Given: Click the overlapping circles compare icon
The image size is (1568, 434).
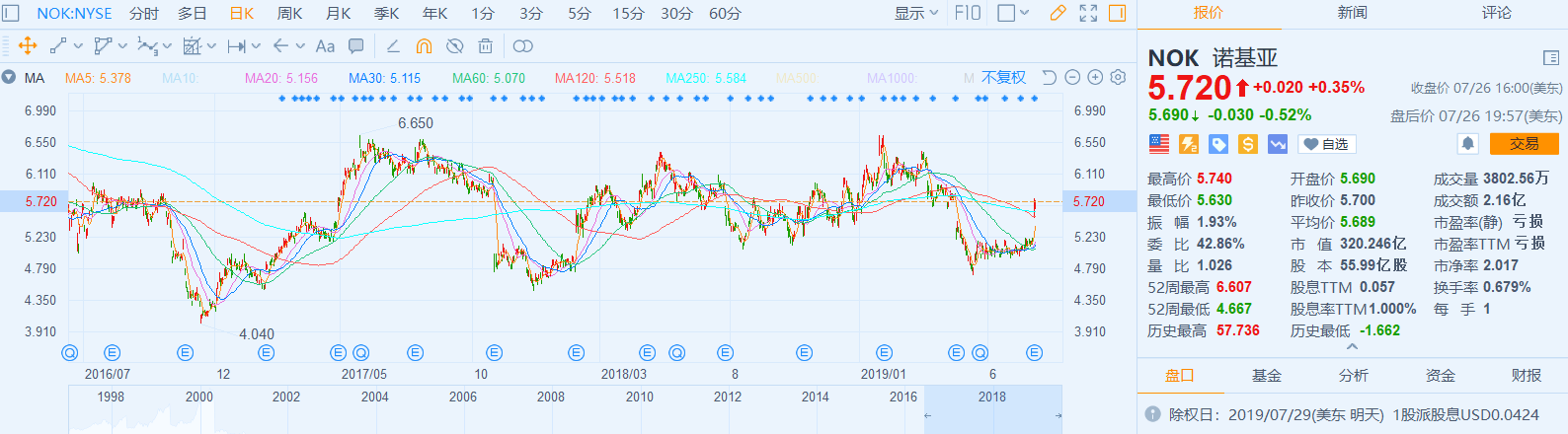Looking at the screenshot, I should click(522, 46).
